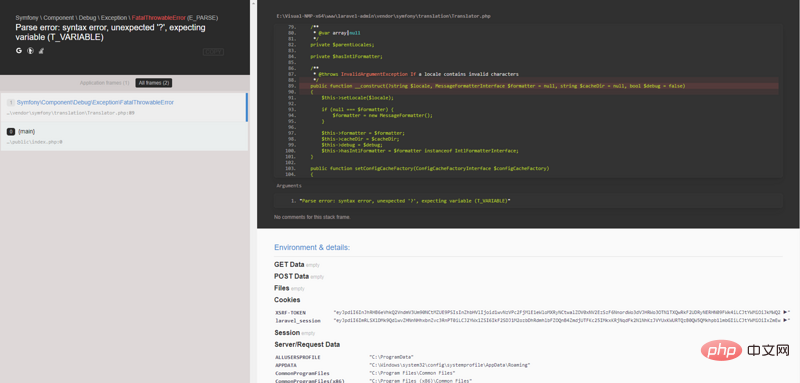This screenshot has width=800, height=383.
Task: Click the Parse error message title
Action: click(111, 32)
